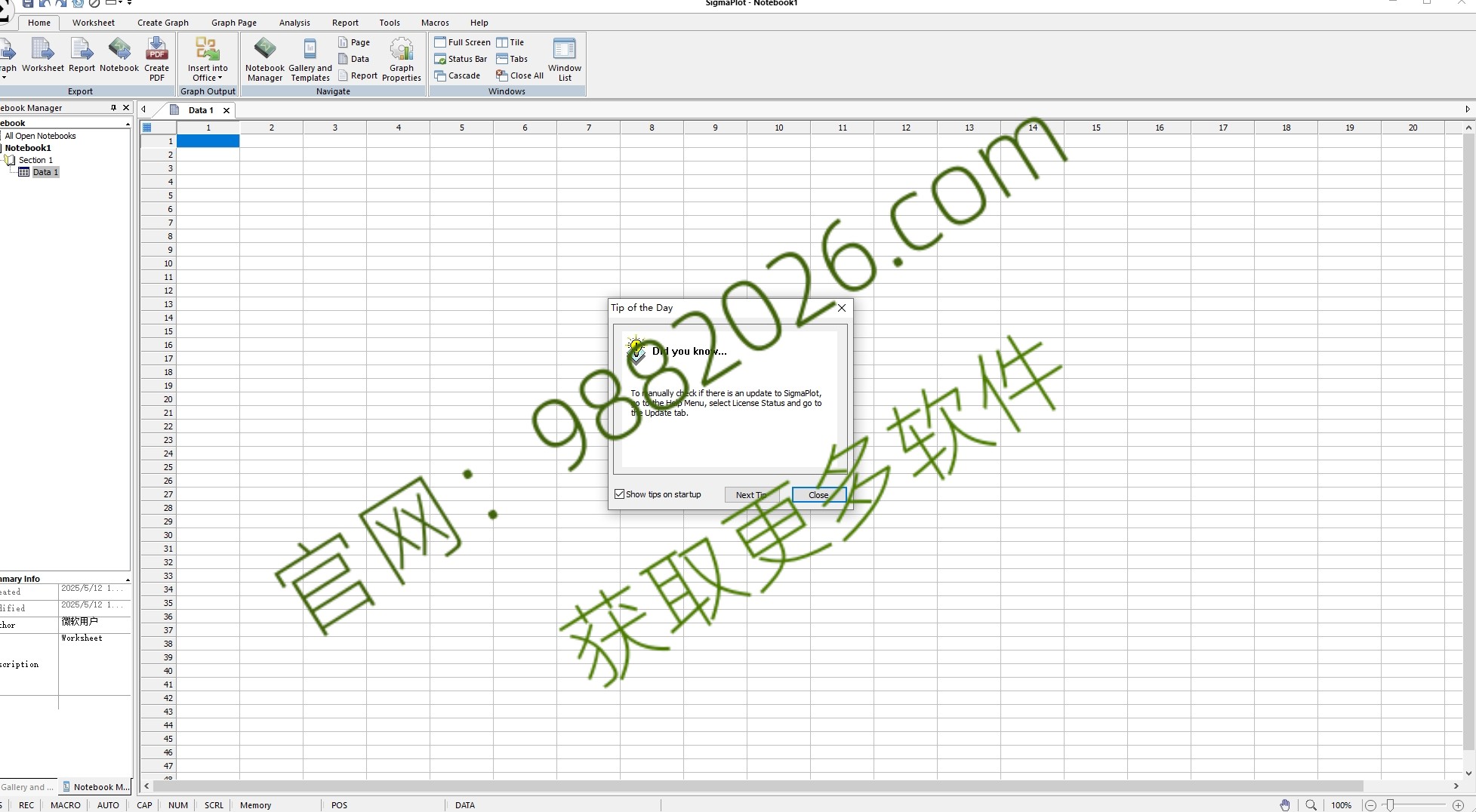Click the Export Worksheet icon
Viewport: 1476px width, 812px height.
[43, 55]
